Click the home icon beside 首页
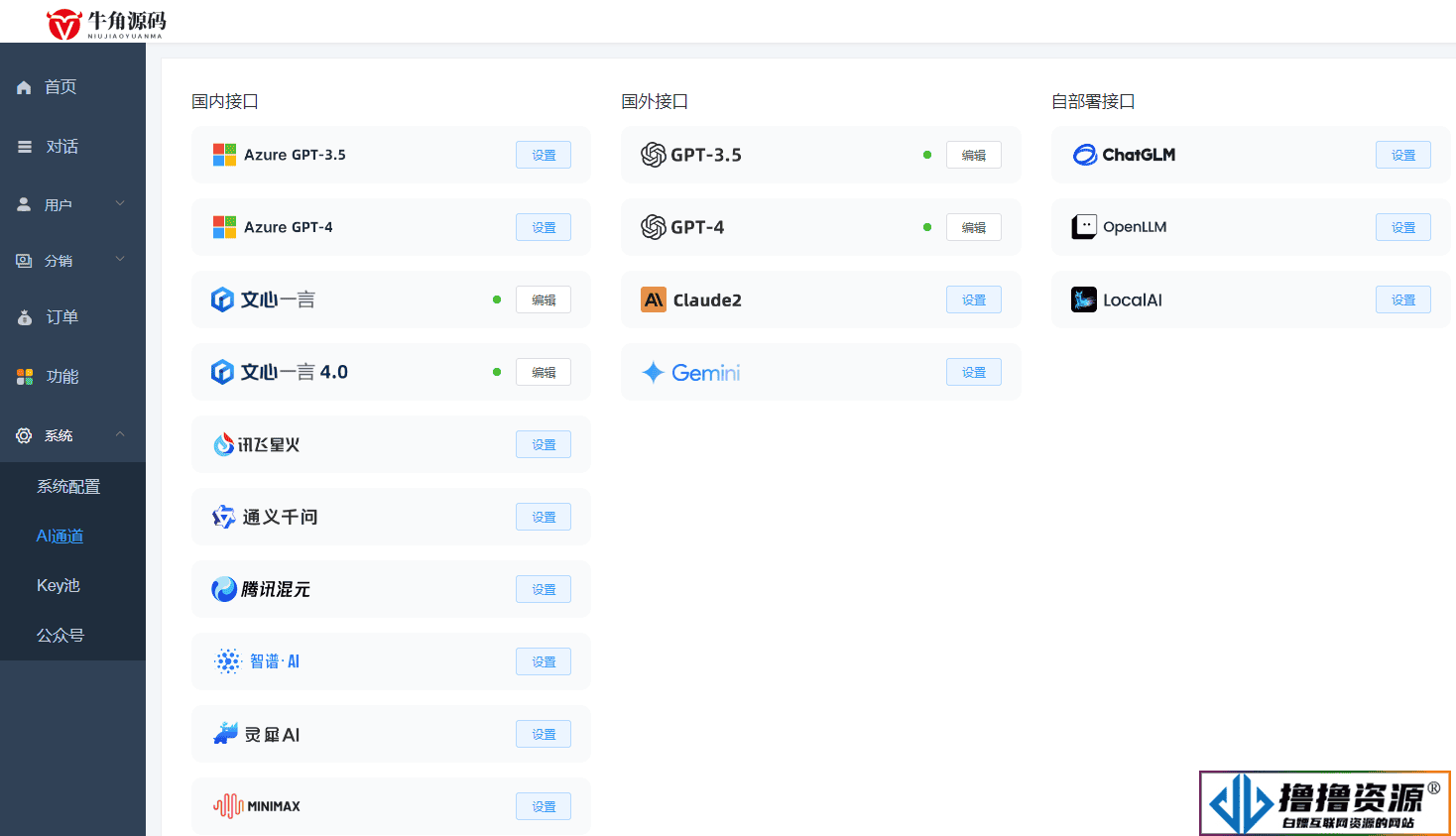 pos(24,87)
